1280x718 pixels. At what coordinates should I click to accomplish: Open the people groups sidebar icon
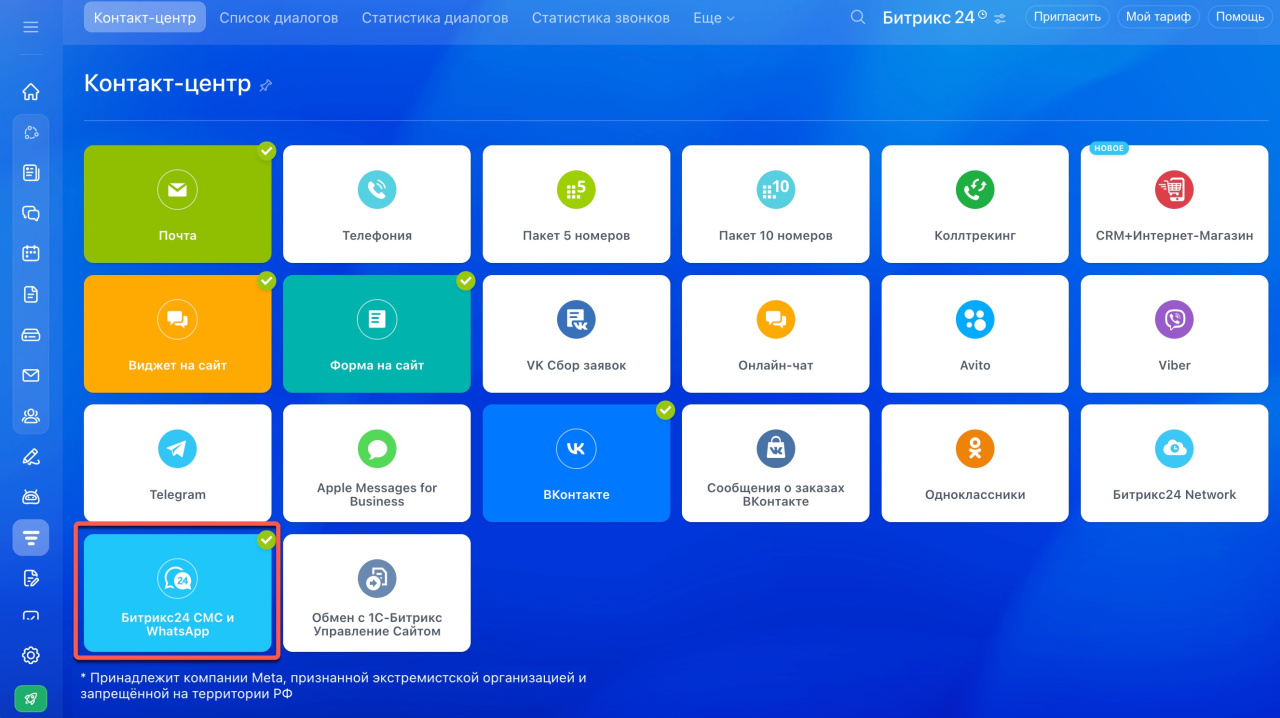click(x=31, y=416)
